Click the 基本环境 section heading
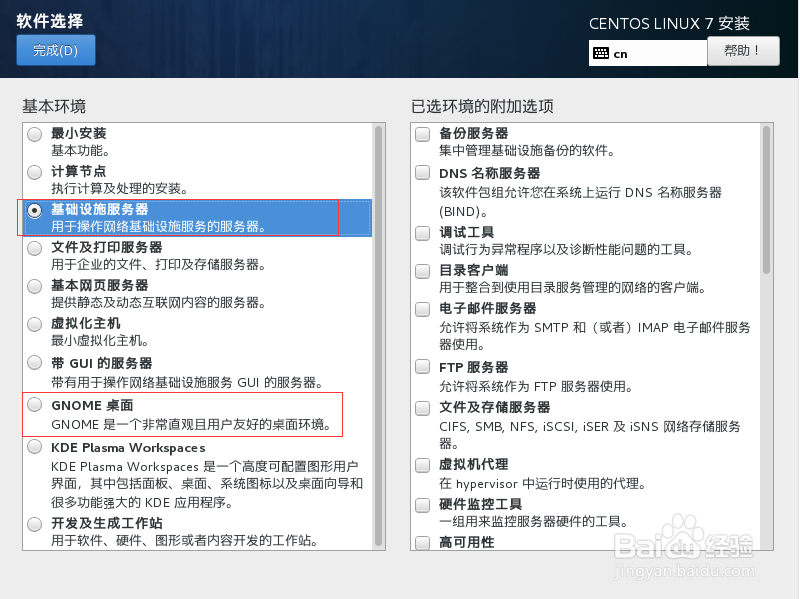Image resolution: width=800 pixels, height=599 pixels. click(x=54, y=106)
